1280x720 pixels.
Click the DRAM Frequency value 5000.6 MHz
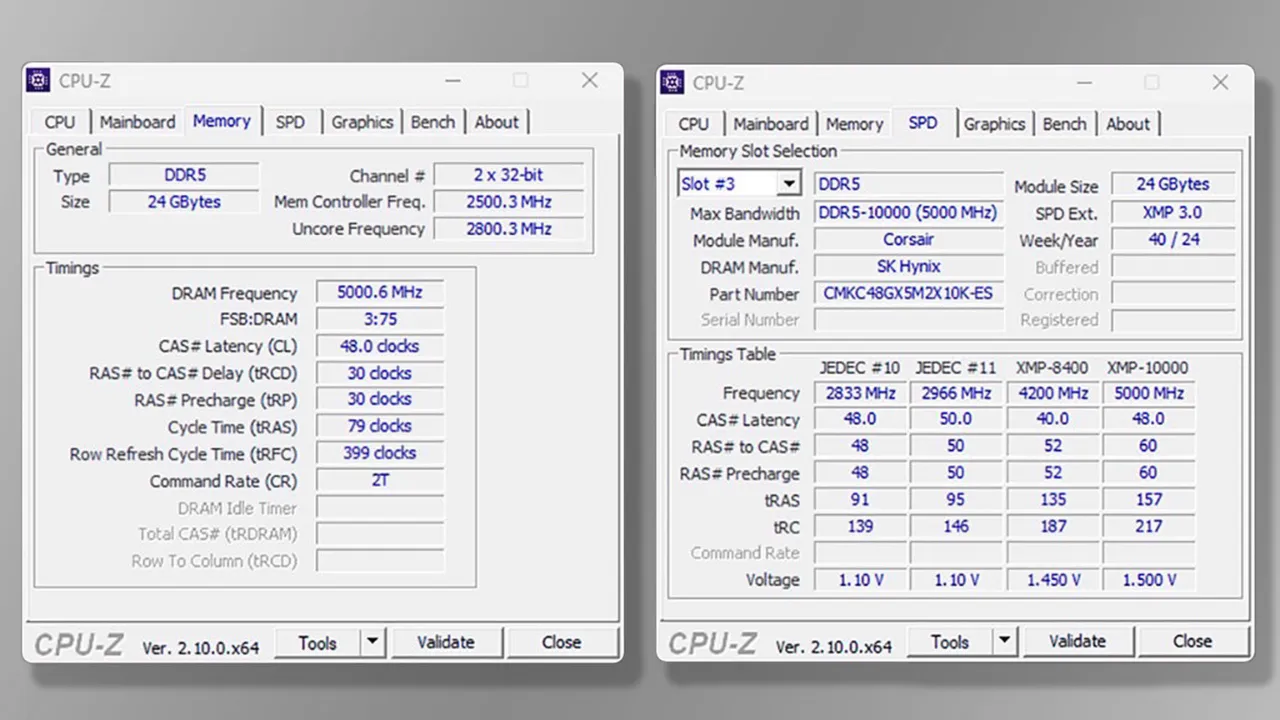(x=380, y=292)
